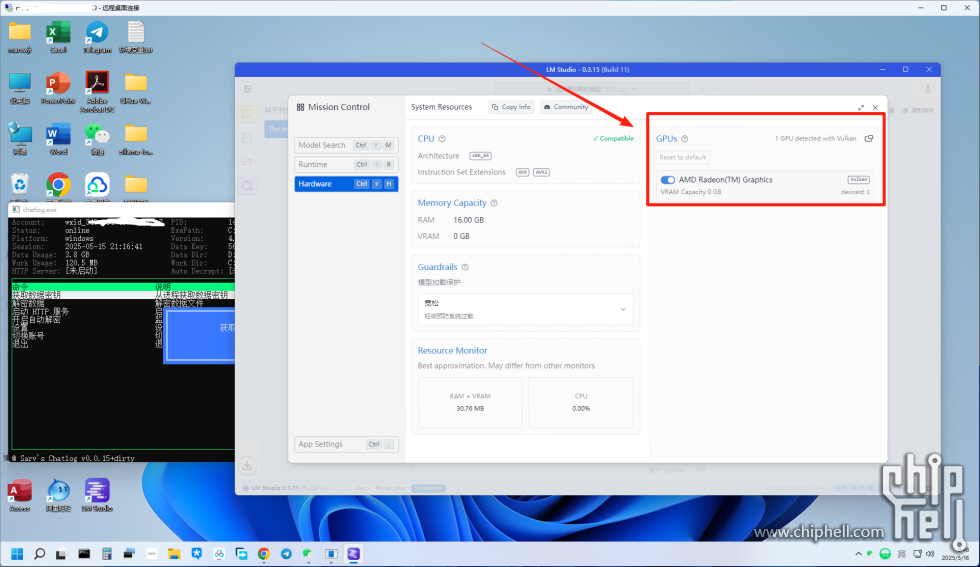Open the Excel desktop shortcut
This screenshot has width=980, height=567.
coord(58,36)
